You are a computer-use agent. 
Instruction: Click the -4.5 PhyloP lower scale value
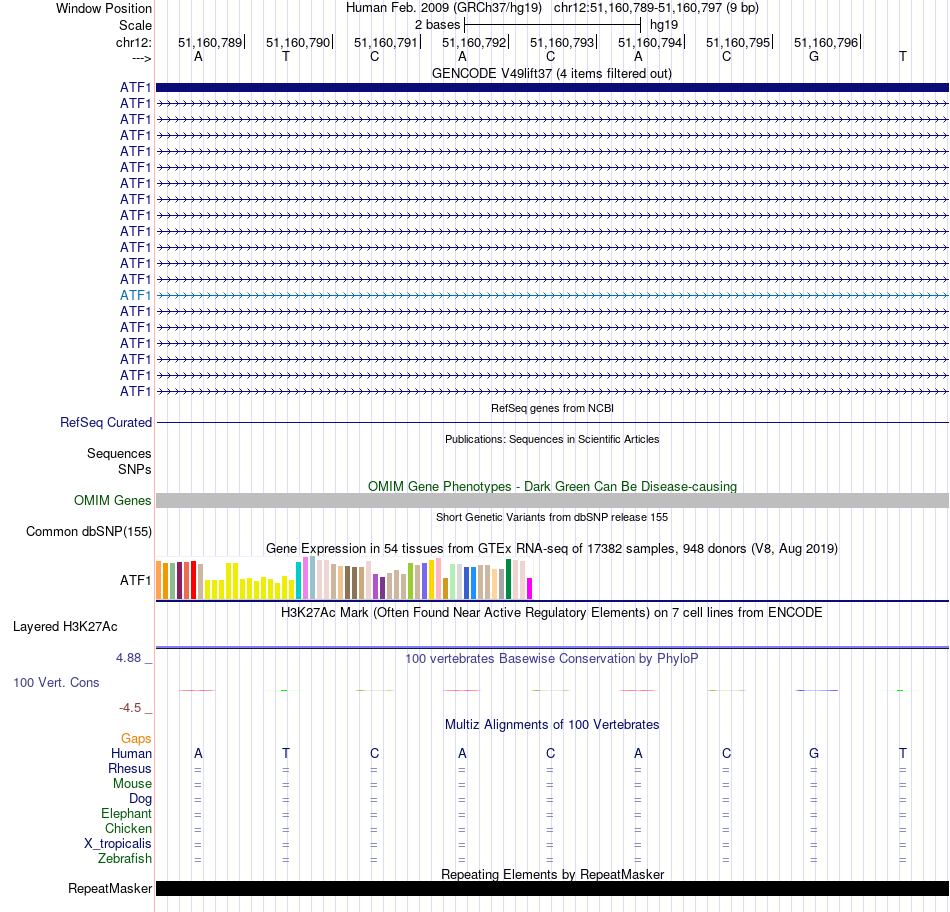[x=130, y=708]
